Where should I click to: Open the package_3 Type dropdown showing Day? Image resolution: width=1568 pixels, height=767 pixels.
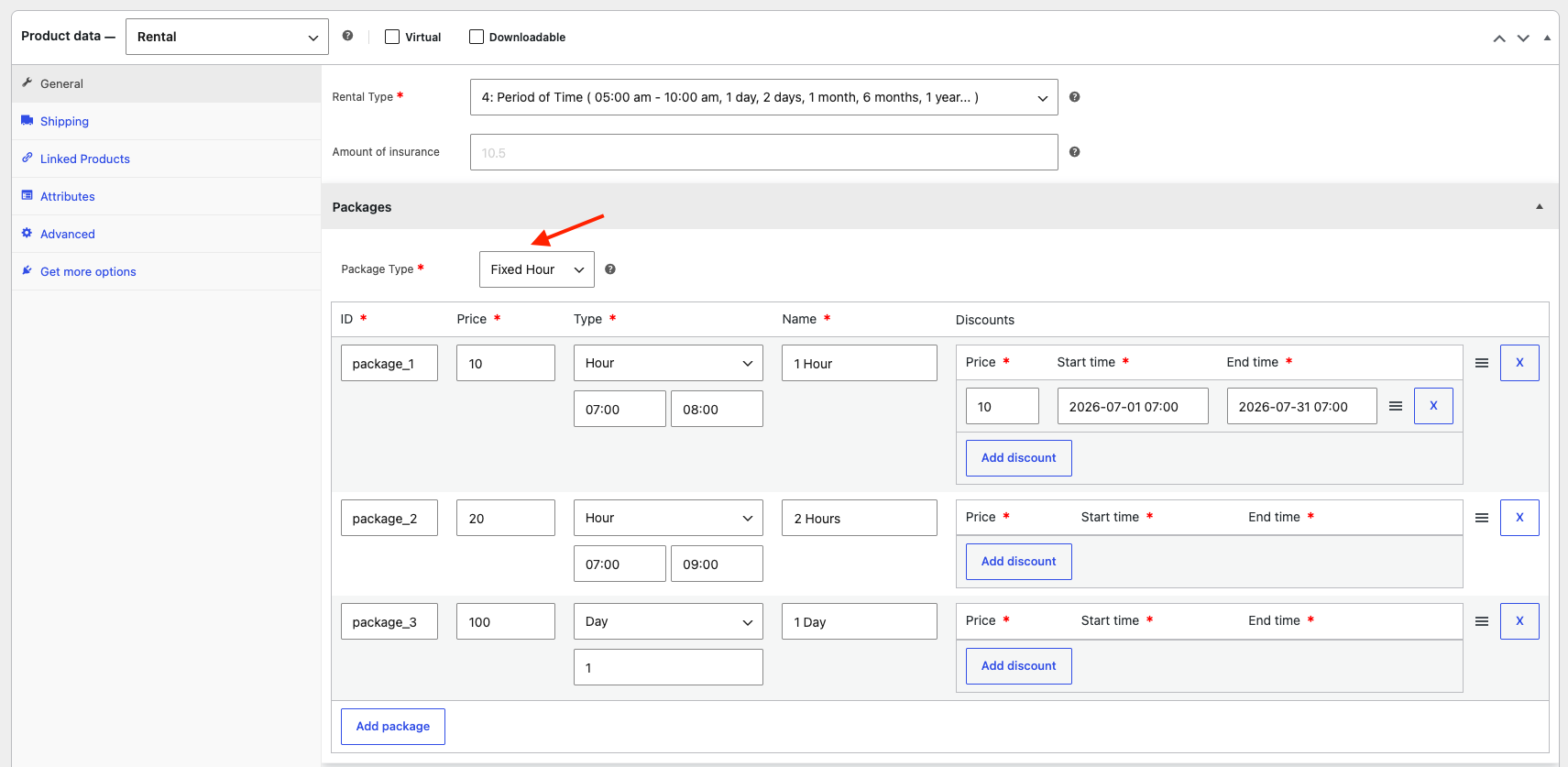tap(668, 621)
